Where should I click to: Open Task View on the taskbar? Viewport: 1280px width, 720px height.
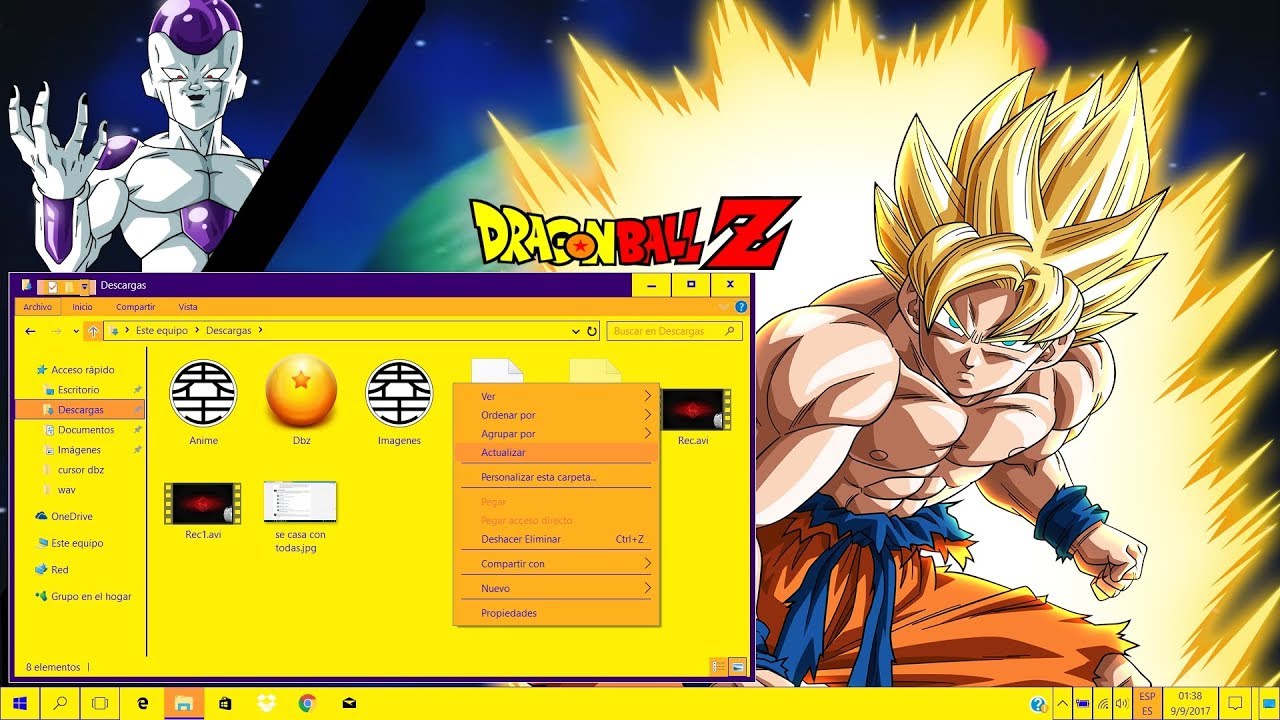[100, 703]
